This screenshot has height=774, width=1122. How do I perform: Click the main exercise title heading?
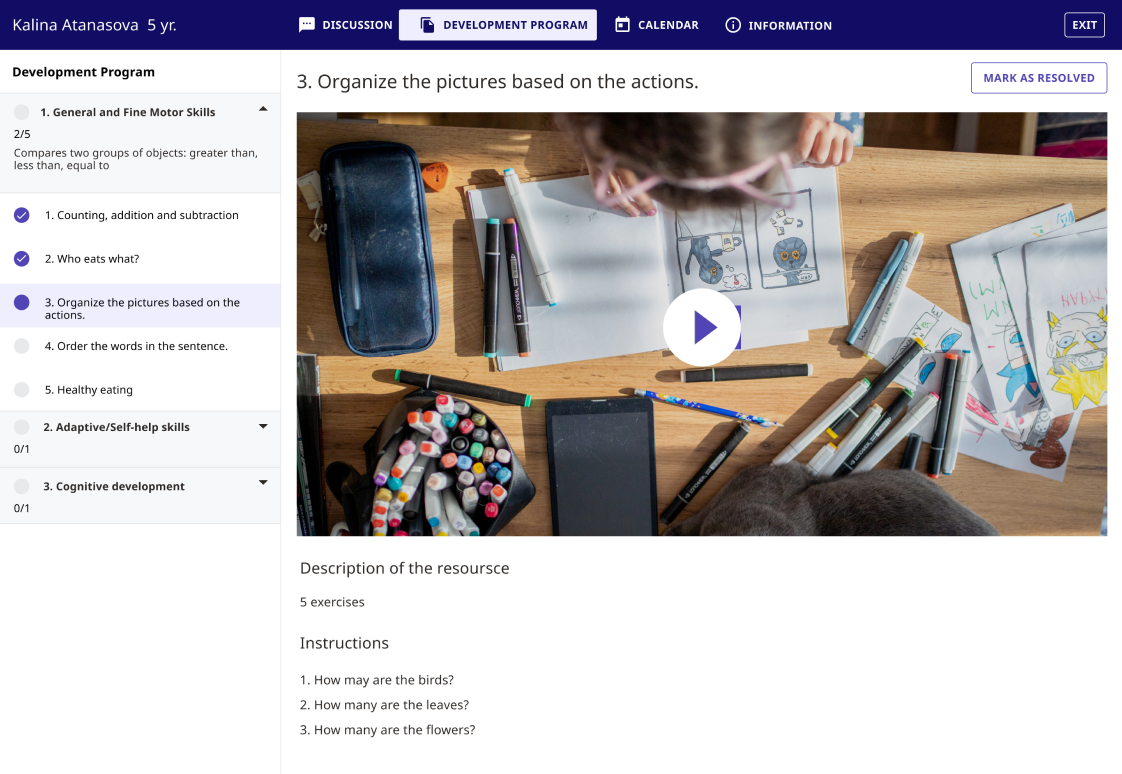[497, 82]
